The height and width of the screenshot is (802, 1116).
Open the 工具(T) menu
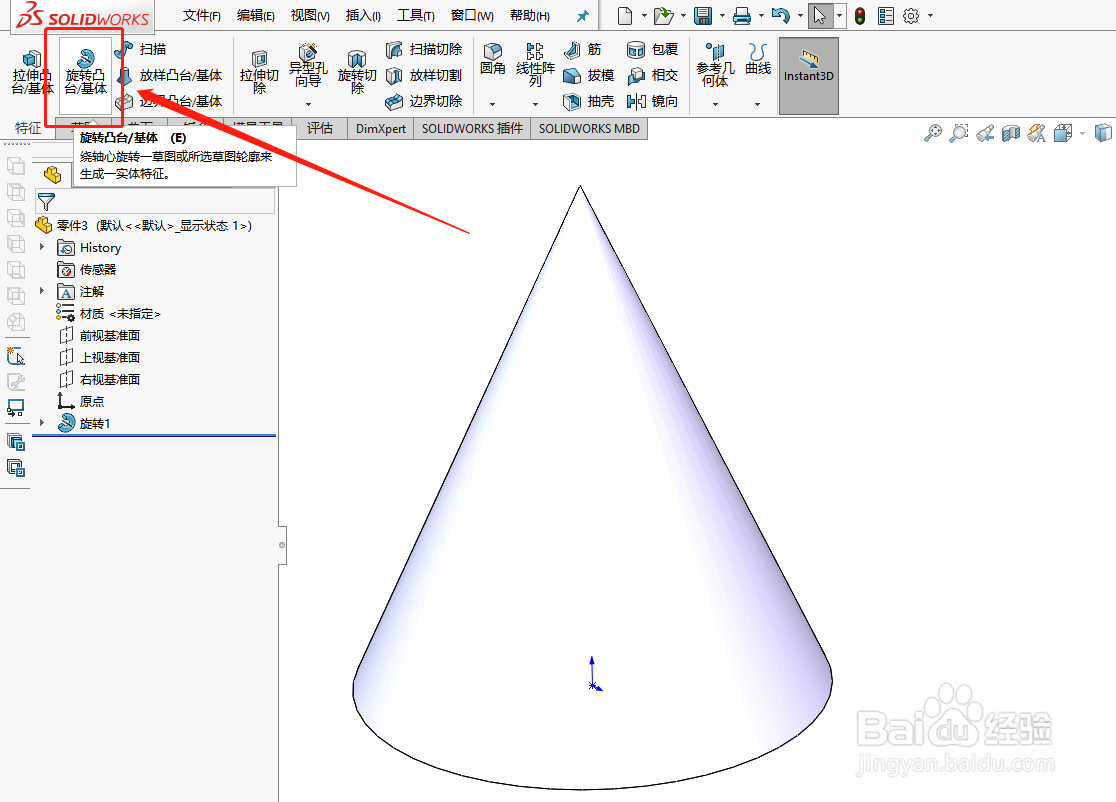(416, 16)
